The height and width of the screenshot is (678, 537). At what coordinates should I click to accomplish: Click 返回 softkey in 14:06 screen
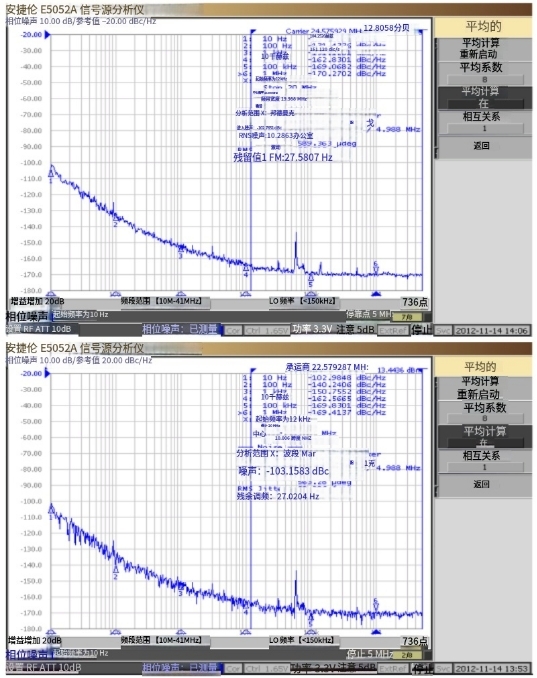483,146
